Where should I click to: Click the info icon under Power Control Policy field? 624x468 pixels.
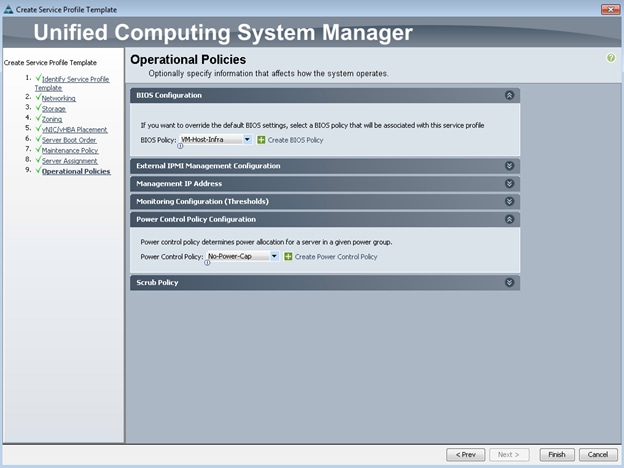207,263
